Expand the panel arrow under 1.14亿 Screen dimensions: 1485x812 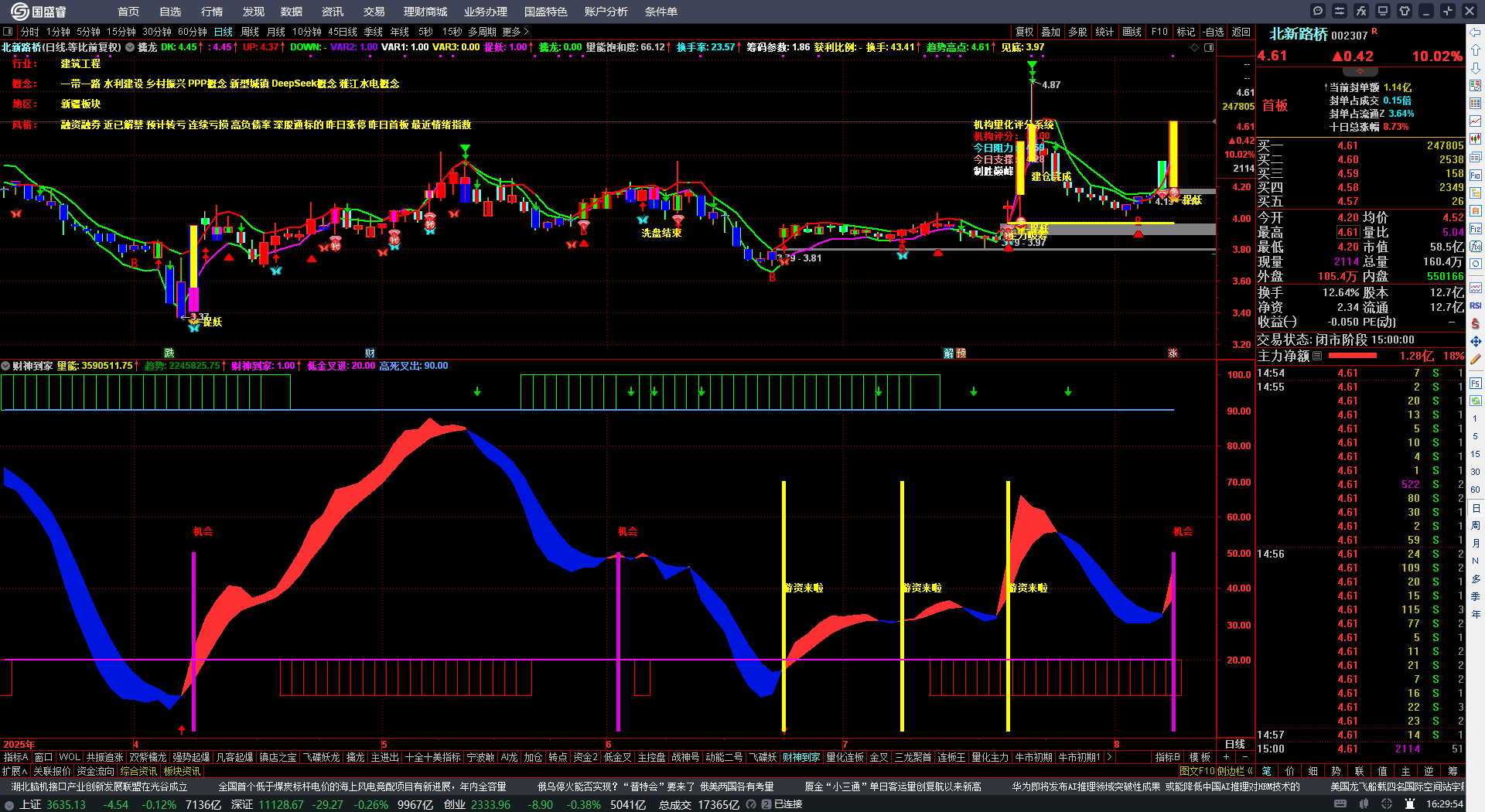click(1360, 70)
